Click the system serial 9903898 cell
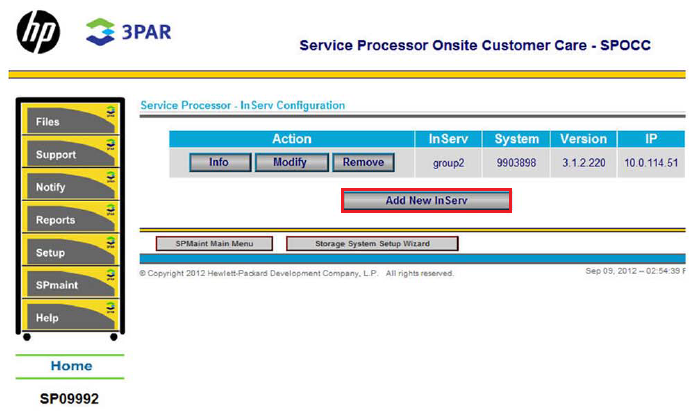This screenshot has width=699, height=419. tap(517, 163)
